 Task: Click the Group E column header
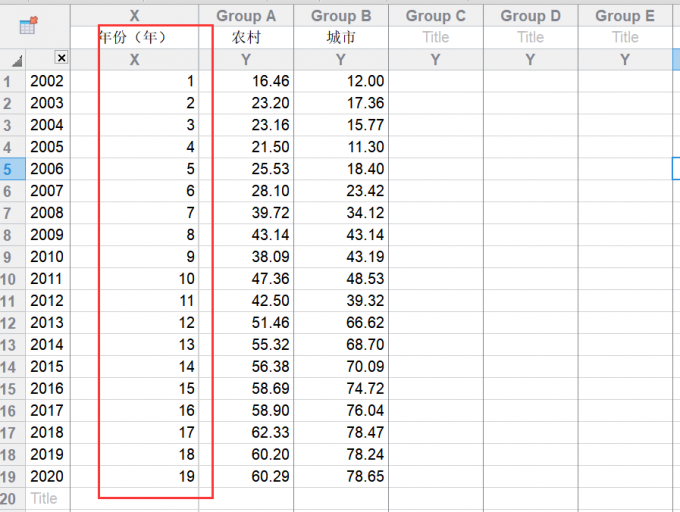coord(625,15)
